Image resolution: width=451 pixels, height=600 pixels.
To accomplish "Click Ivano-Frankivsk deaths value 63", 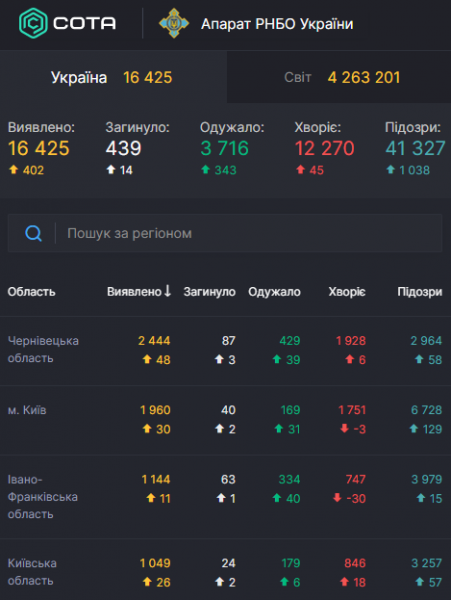I will [228, 479].
